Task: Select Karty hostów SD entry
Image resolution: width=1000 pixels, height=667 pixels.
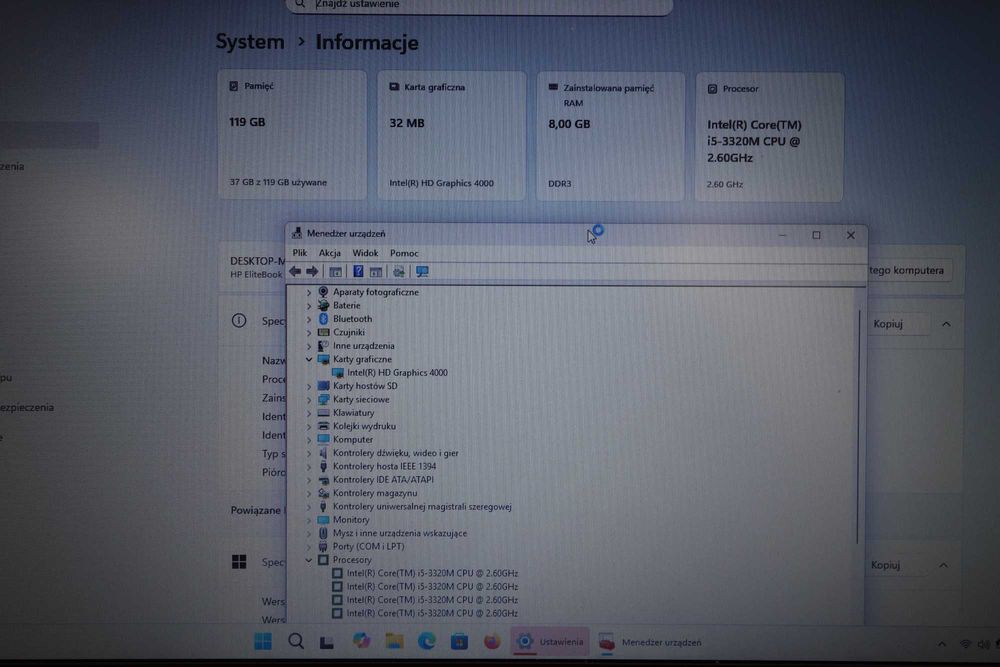Action: coord(365,386)
